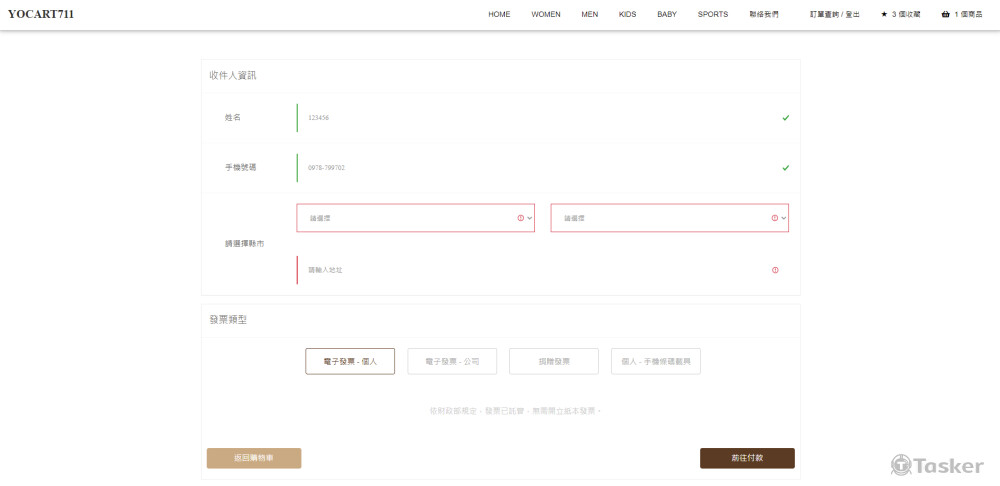Choose the 捐贈發票 invoice option
The image size is (1000, 486).
pos(554,361)
